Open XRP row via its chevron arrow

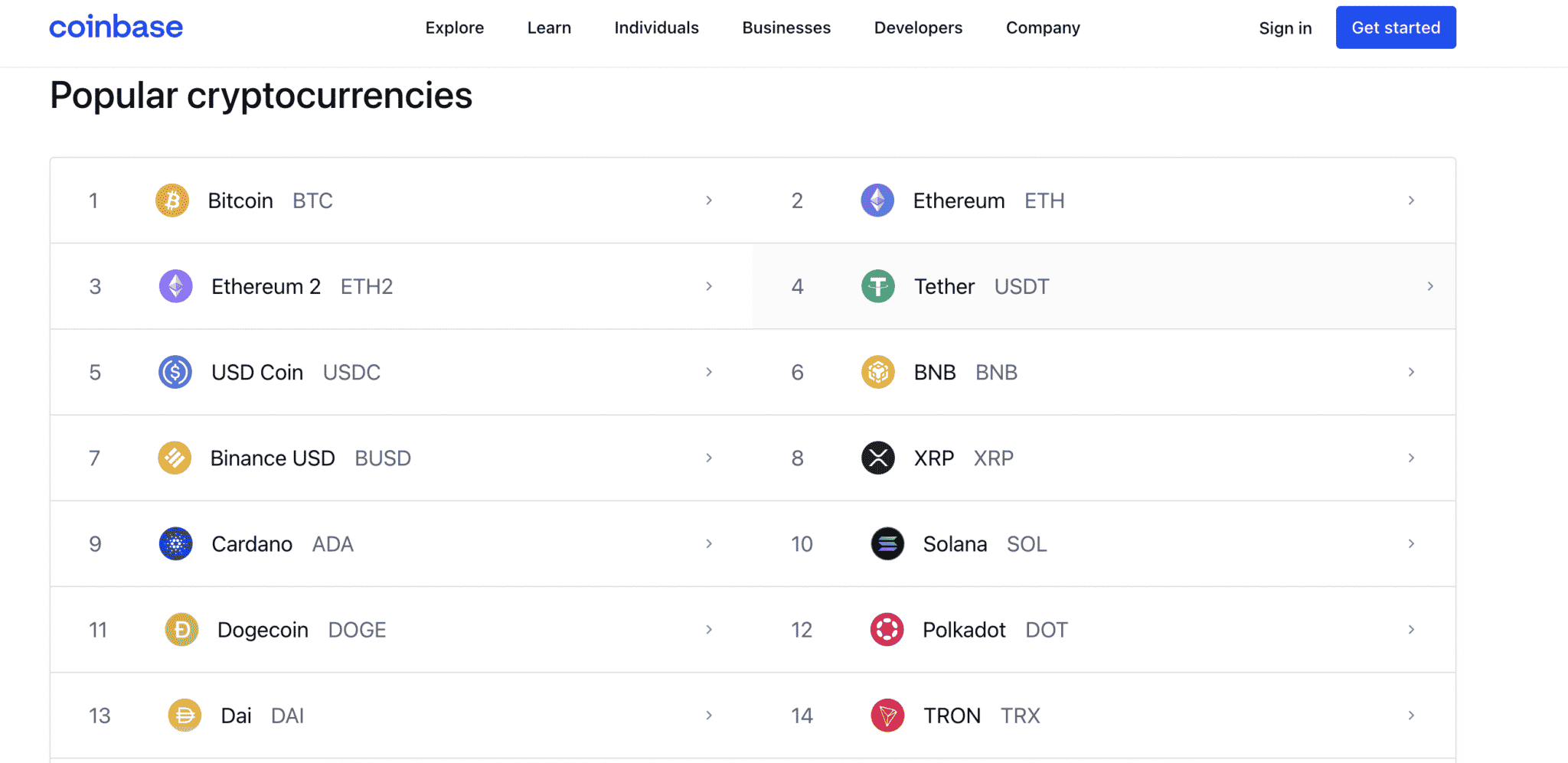click(x=1411, y=458)
